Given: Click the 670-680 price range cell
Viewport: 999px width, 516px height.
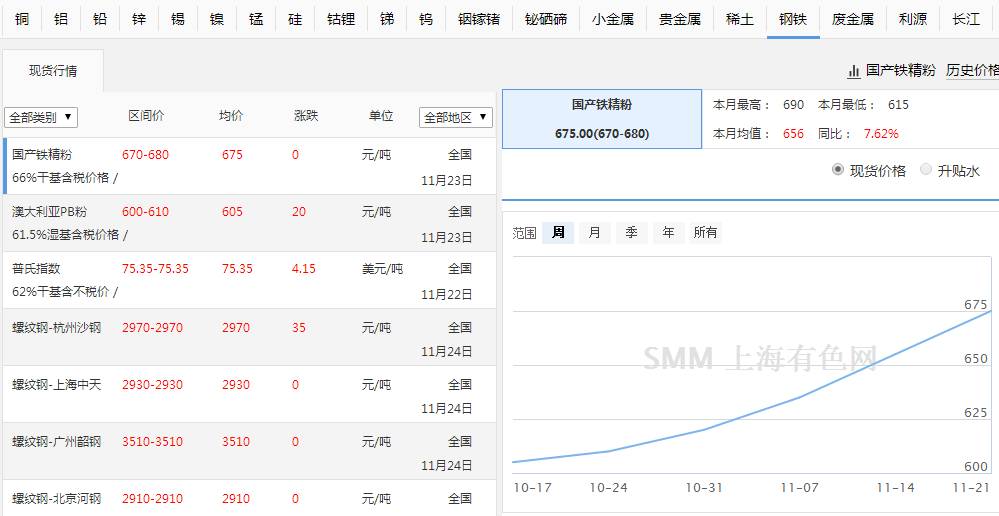Looking at the screenshot, I should (x=145, y=155).
